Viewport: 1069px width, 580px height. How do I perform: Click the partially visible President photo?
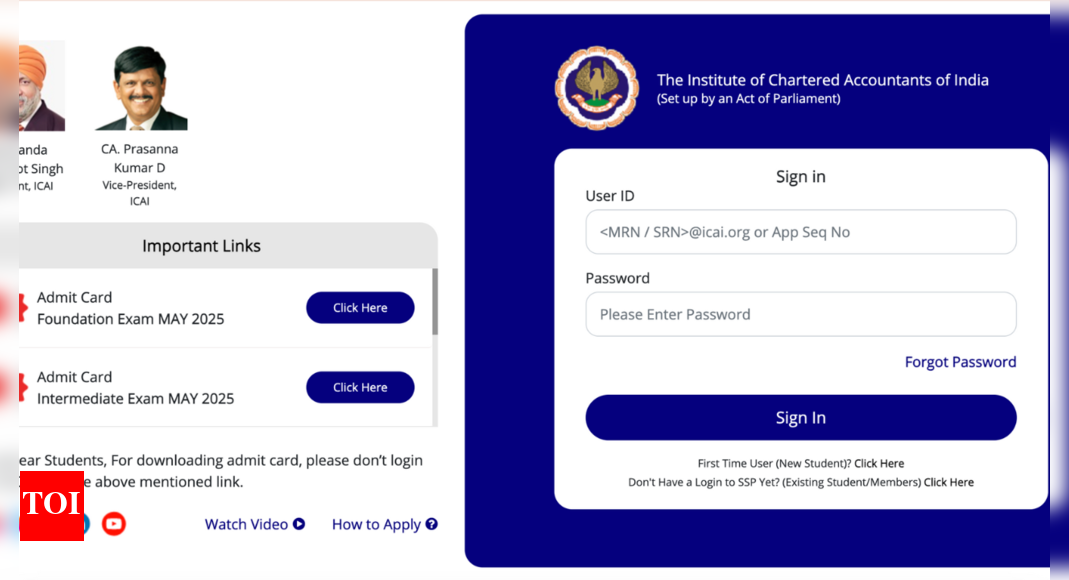(x=42, y=86)
